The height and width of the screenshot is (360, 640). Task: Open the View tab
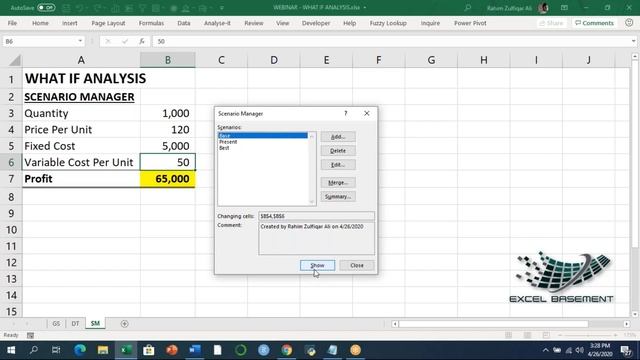[x=282, y=23]
